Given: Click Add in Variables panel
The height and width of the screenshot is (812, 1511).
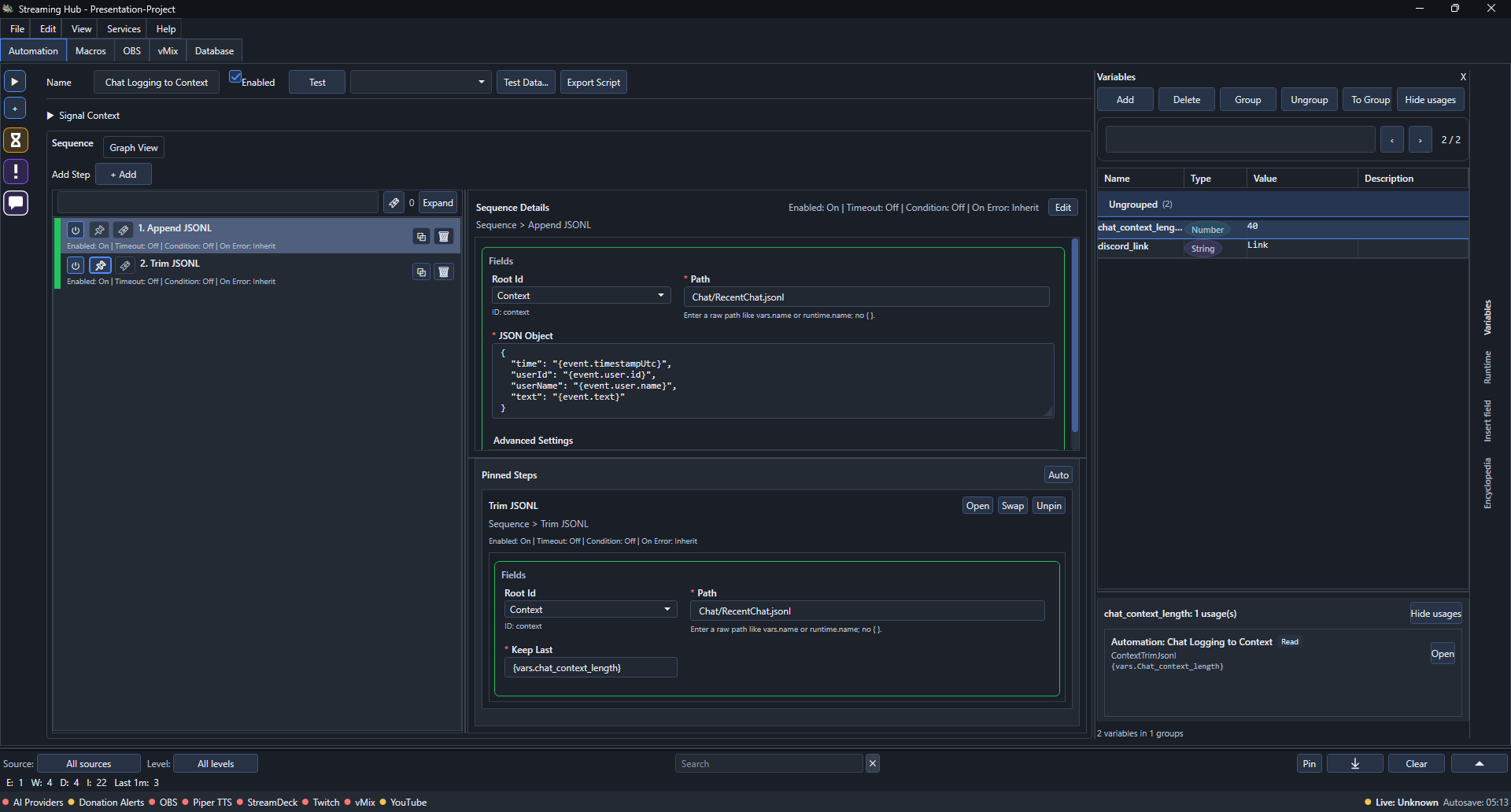Looking at the screenshot, I should coord(1125,100).
